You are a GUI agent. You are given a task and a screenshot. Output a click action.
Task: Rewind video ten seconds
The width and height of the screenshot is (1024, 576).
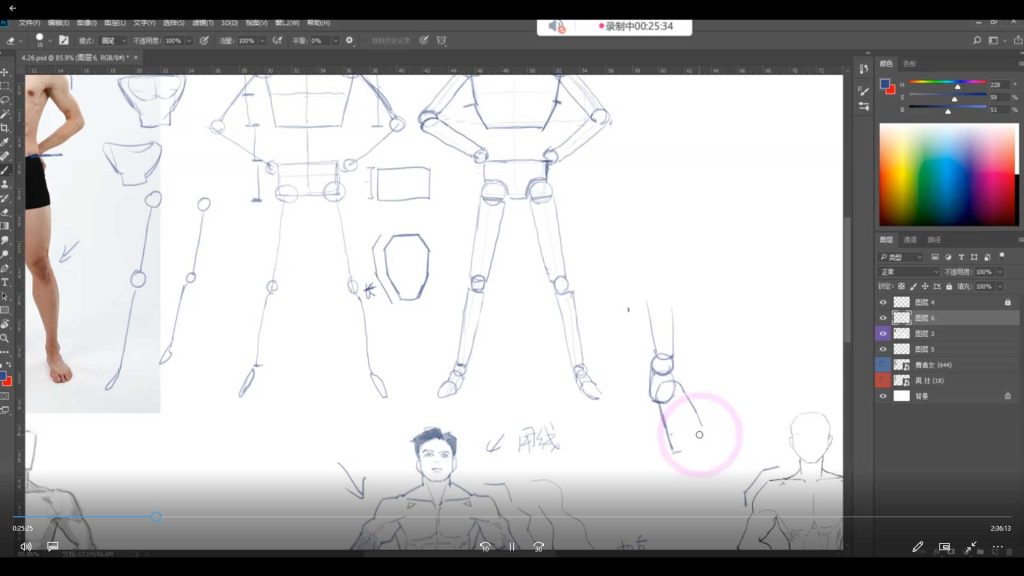(x=485, y=547)
